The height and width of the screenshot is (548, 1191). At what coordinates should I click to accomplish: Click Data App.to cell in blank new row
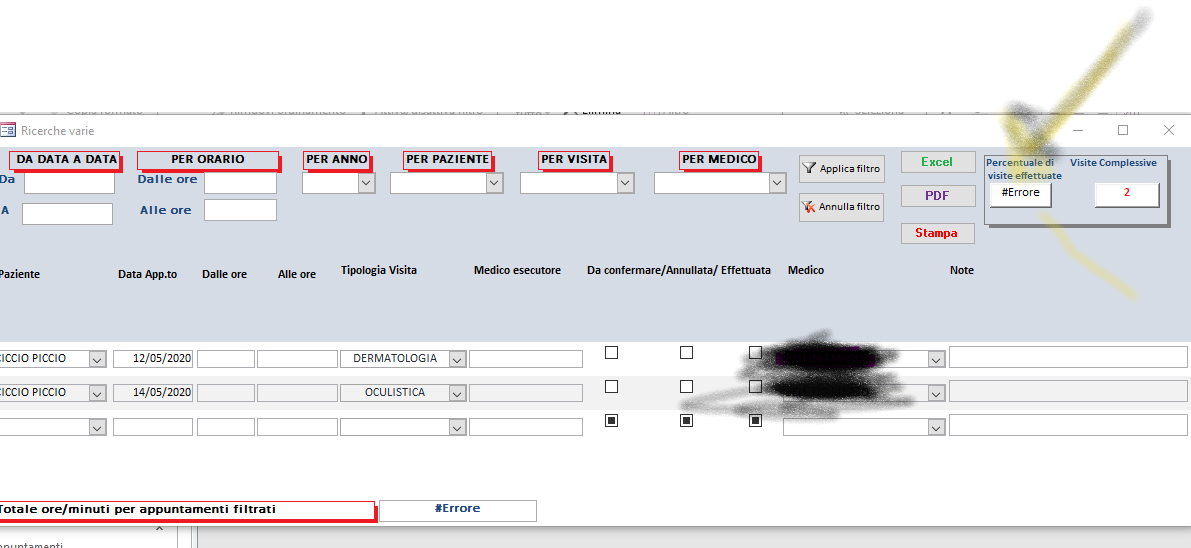tap(153, 427)
